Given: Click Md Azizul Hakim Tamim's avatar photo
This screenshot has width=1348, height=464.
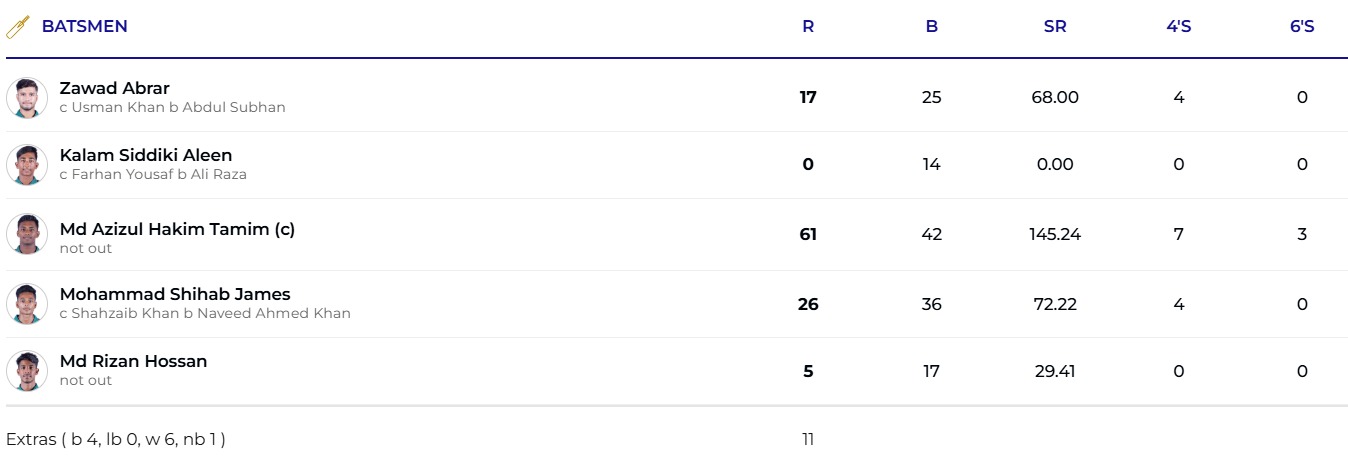Looking at the screenshot, I should (x=27, y=234).
